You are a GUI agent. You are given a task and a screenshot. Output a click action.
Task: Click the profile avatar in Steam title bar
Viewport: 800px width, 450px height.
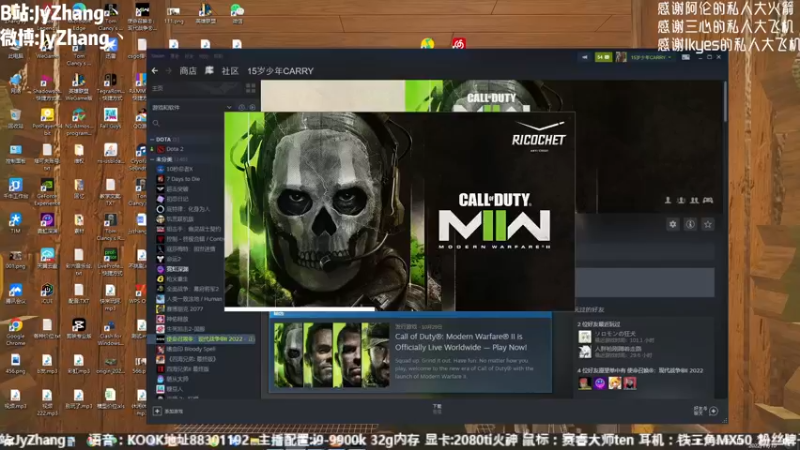pos(621,57)
